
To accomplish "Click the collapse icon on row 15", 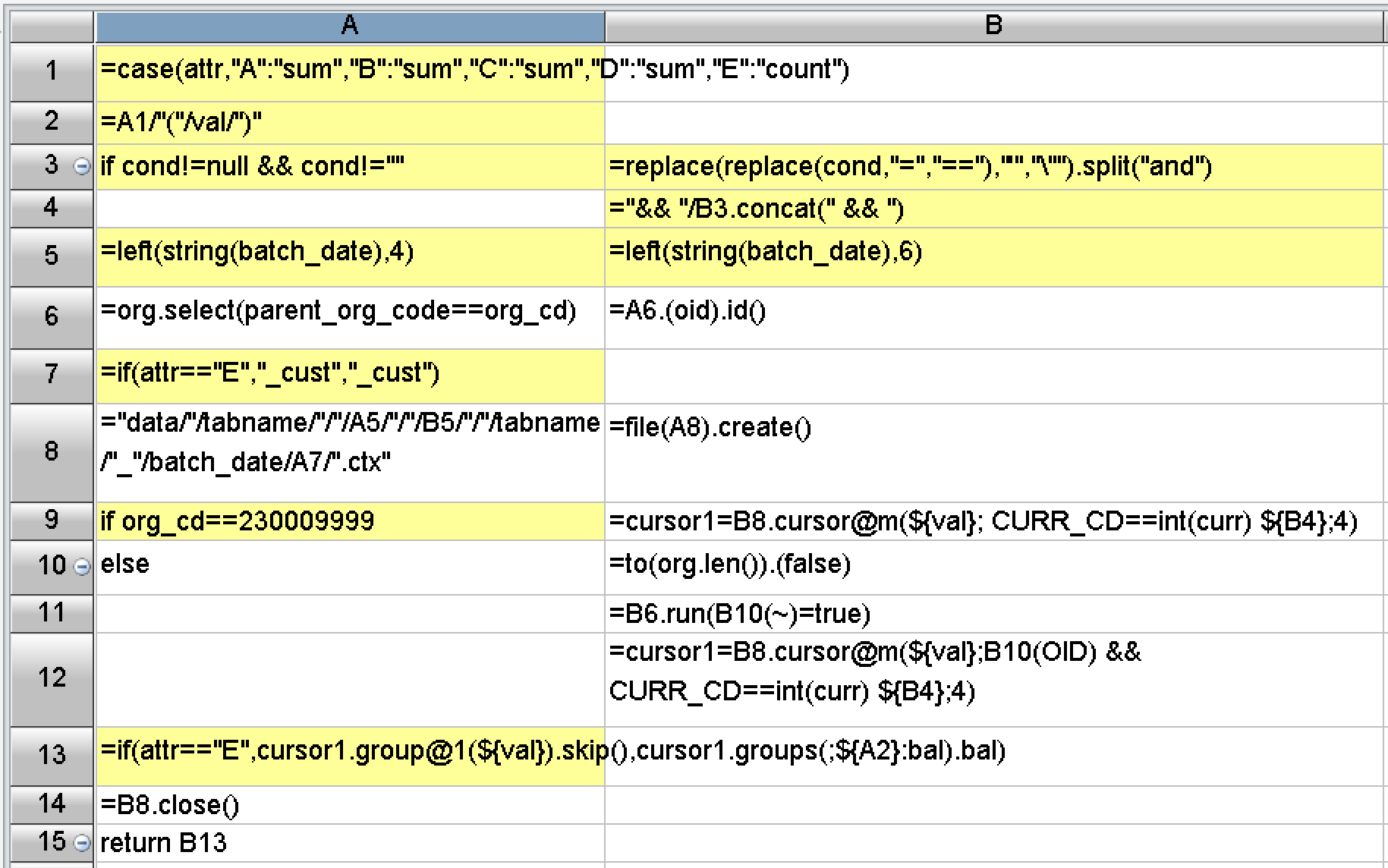I will 82,843.
